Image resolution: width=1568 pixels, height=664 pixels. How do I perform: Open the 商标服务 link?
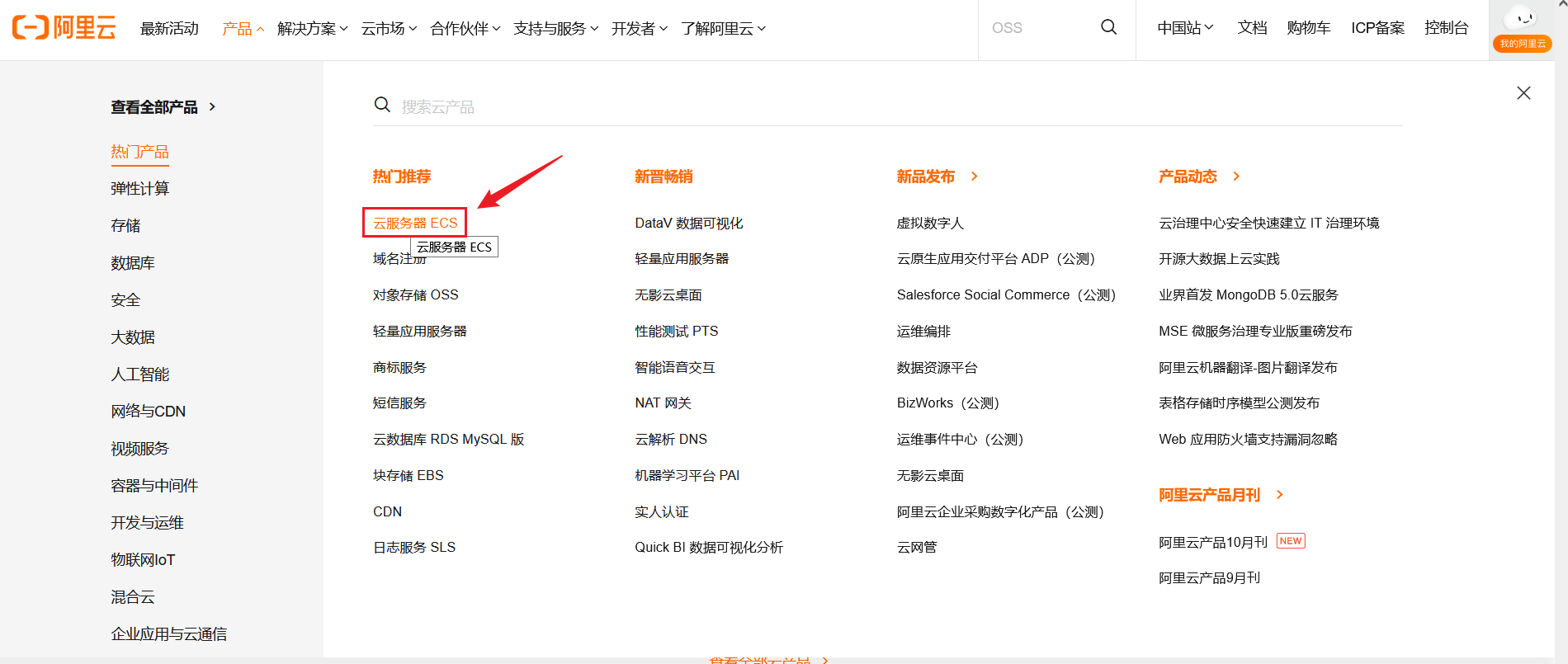point(399,367)
